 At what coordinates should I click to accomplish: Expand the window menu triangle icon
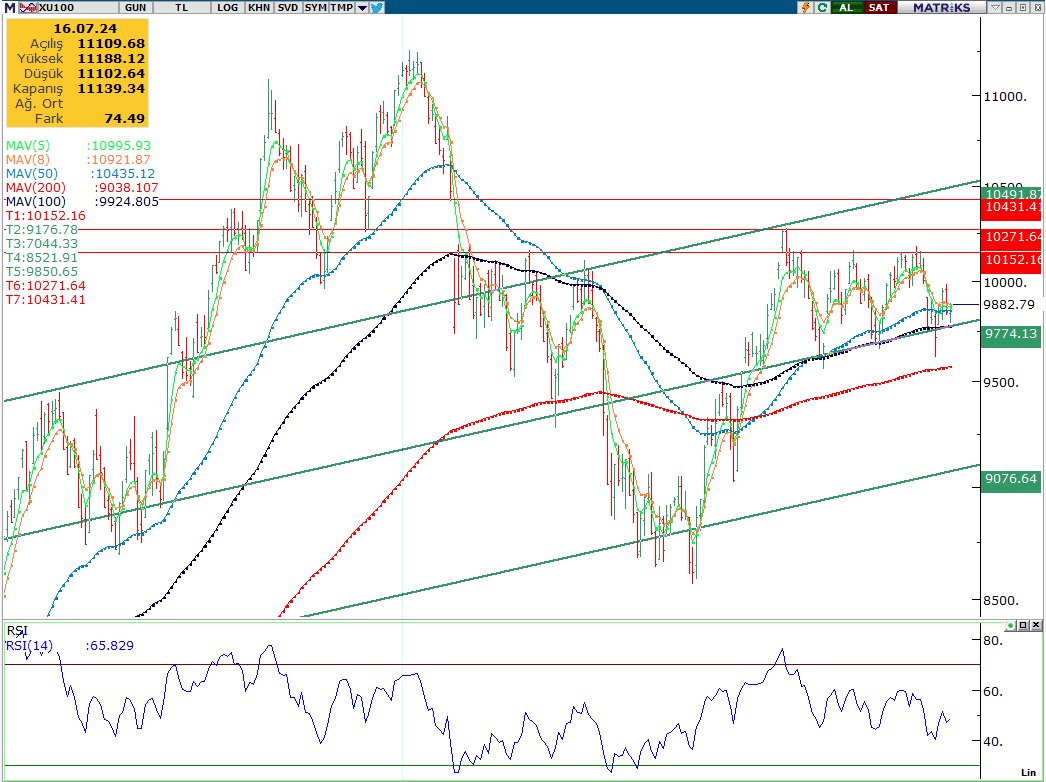995,7
